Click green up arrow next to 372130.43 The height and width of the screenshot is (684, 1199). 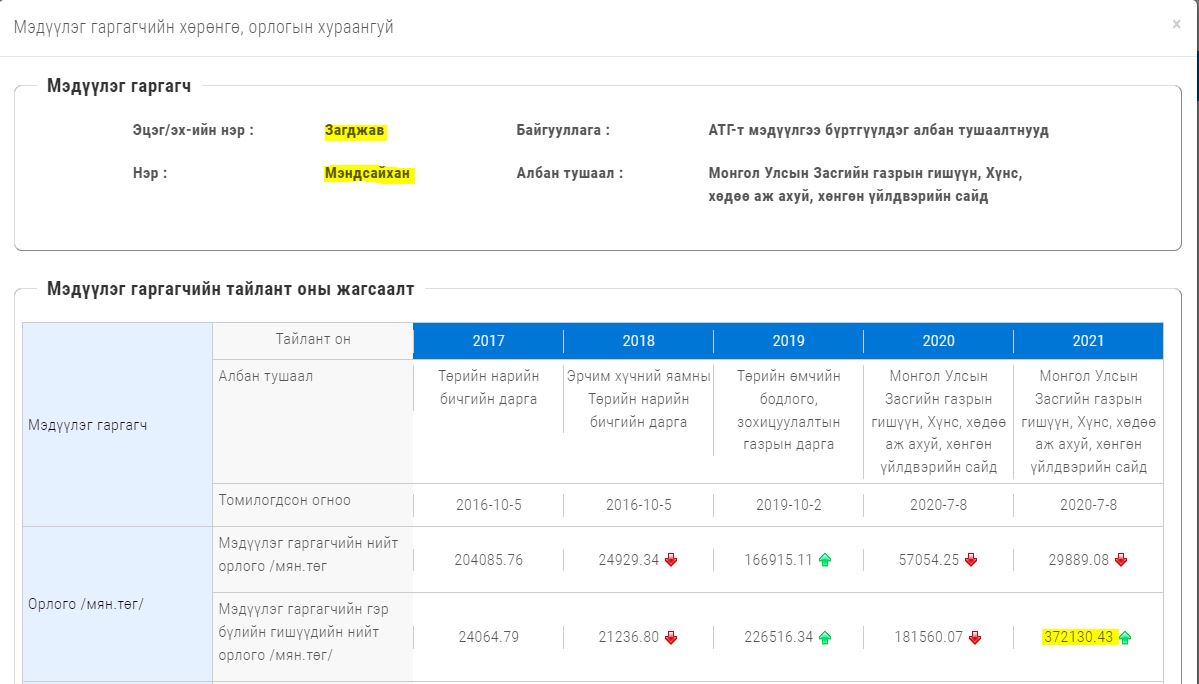point(1125,637)
